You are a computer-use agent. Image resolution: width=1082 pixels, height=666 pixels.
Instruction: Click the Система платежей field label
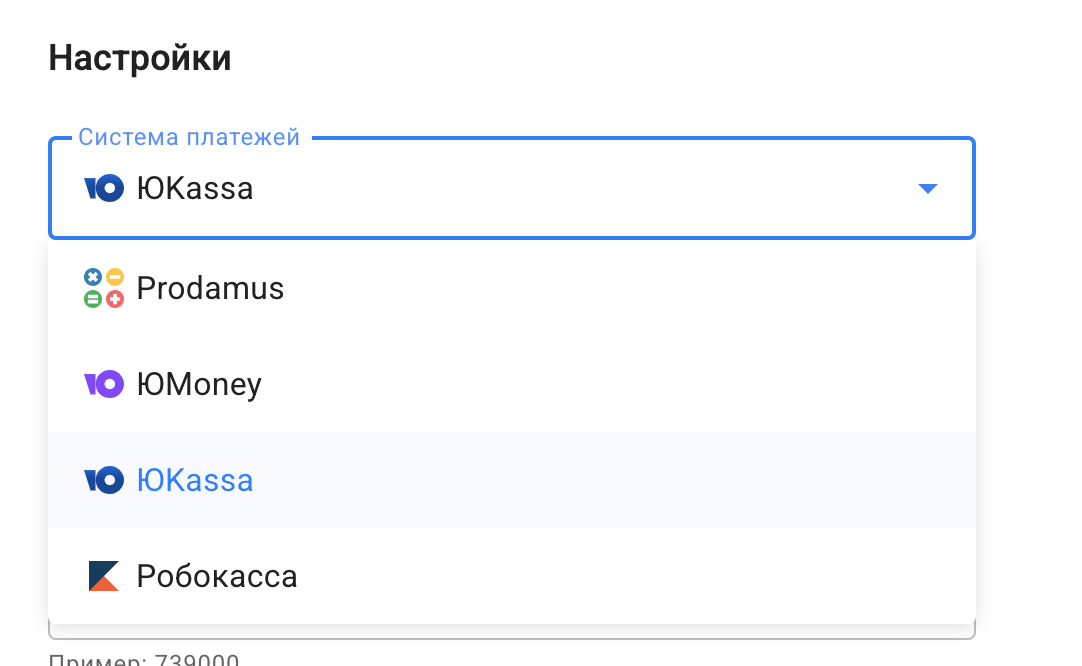[x=189, y=137]
